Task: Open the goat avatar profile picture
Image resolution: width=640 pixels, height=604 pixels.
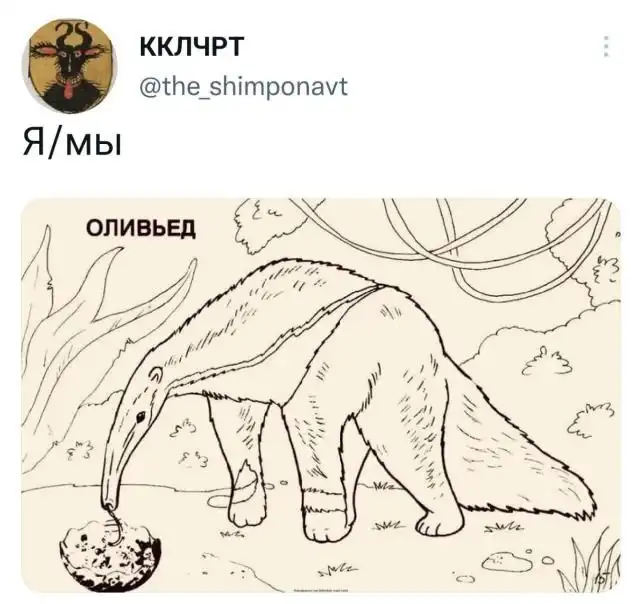Action: [x=69, y=65]
